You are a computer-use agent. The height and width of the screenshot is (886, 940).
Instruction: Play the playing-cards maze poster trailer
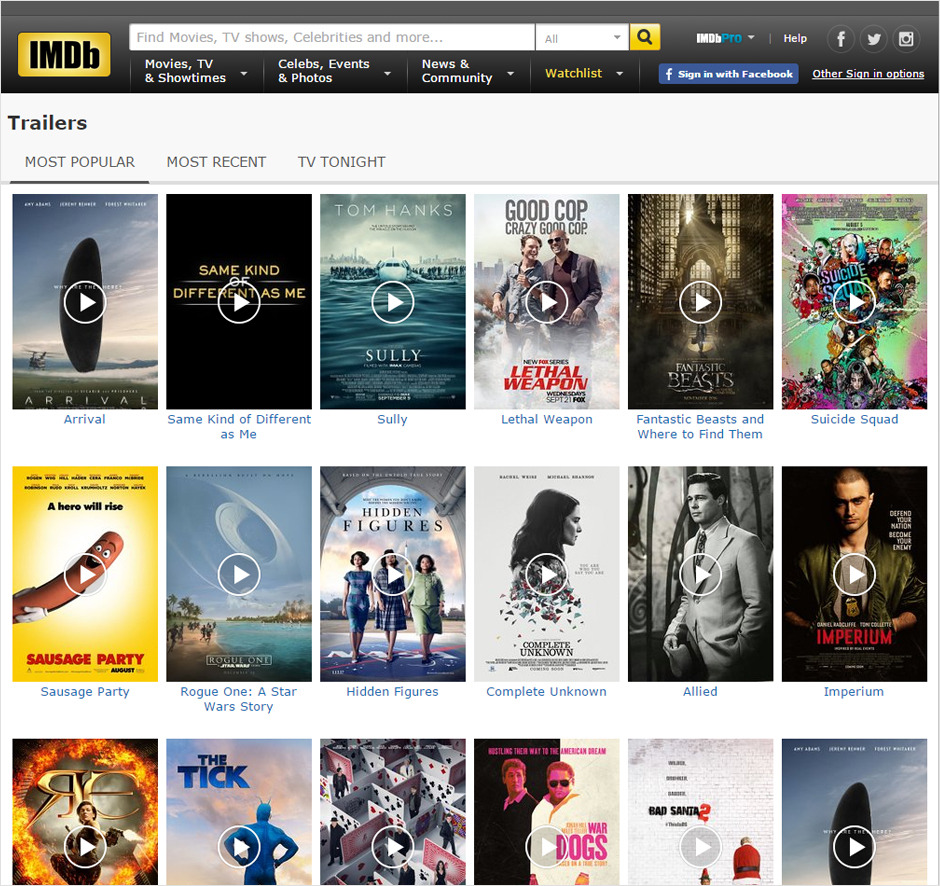point(393,846)
